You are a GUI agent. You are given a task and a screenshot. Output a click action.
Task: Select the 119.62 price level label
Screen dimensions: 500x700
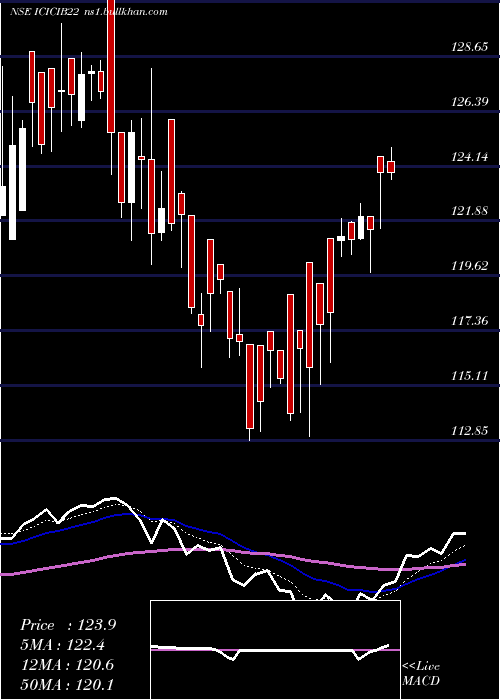pos(470,267)
